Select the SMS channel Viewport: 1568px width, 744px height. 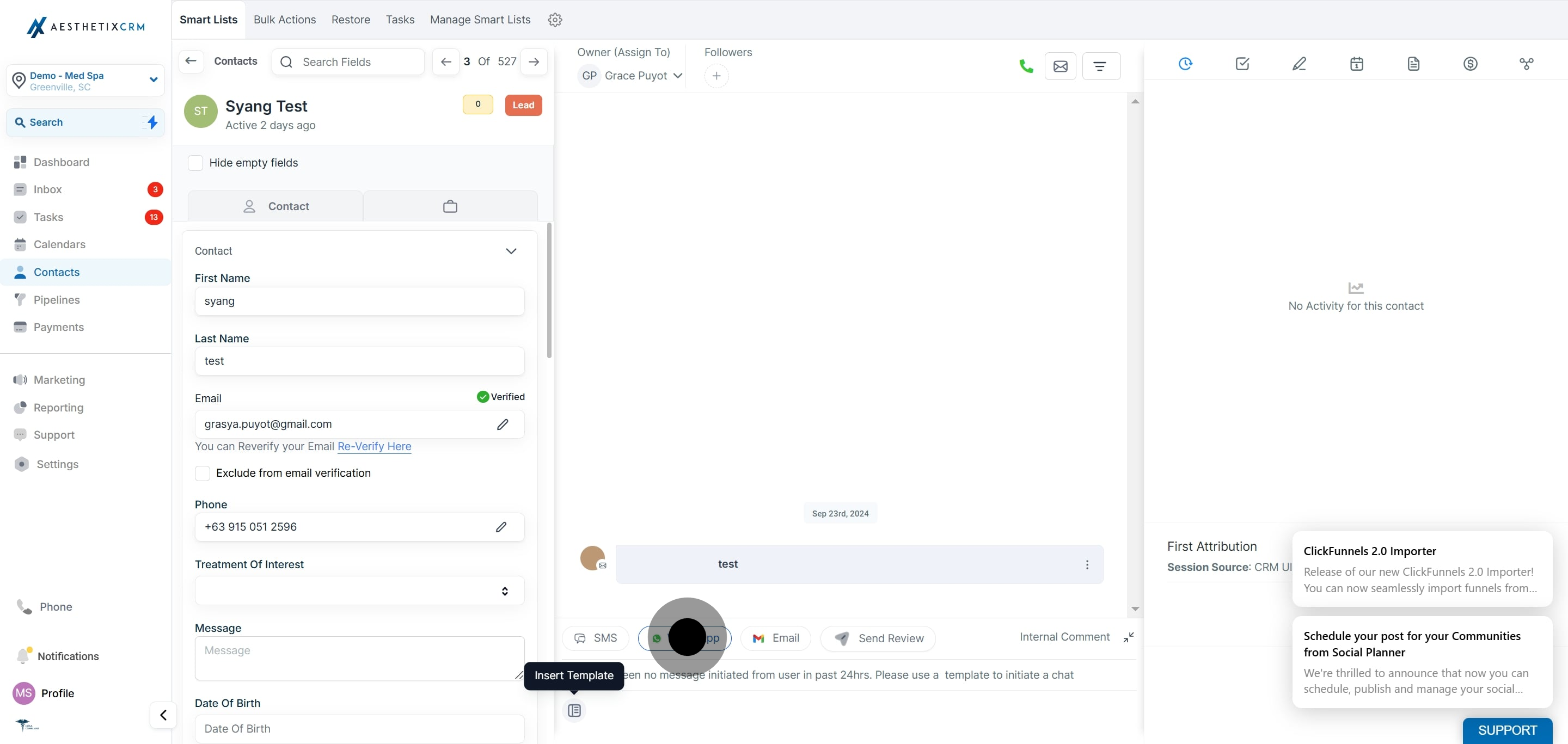pyautogui.click(x=595, y=638)
